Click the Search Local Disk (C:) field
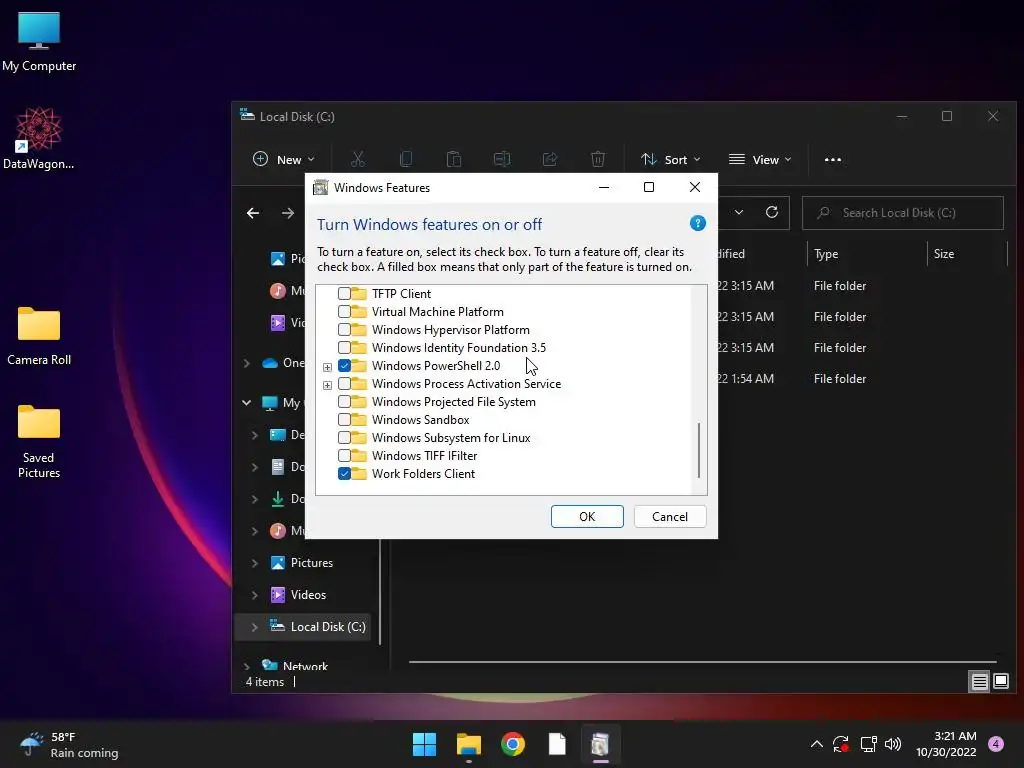This screenshot has height=768, width=1024. 903,213
